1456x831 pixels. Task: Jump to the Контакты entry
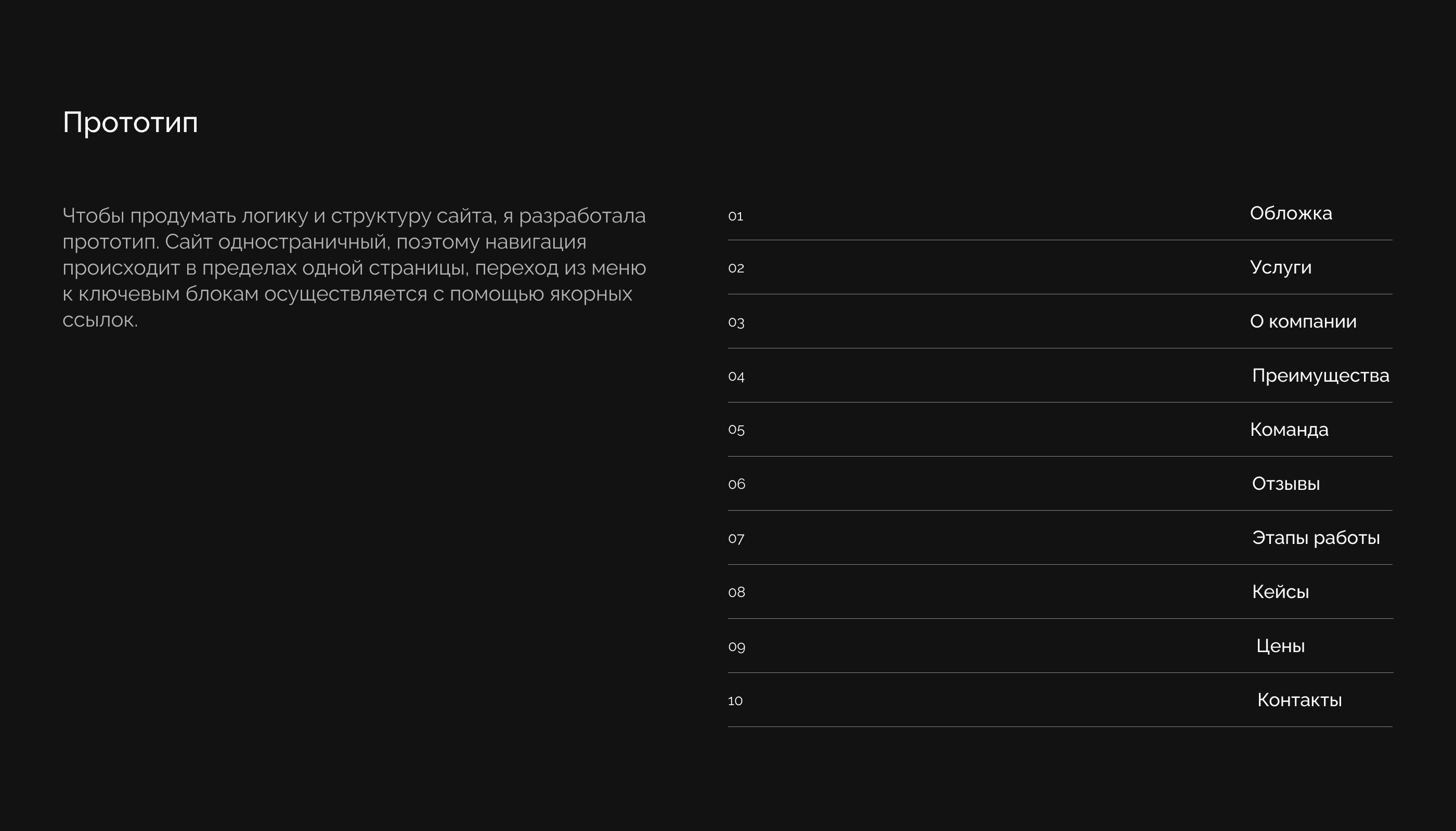(1299, 700)
